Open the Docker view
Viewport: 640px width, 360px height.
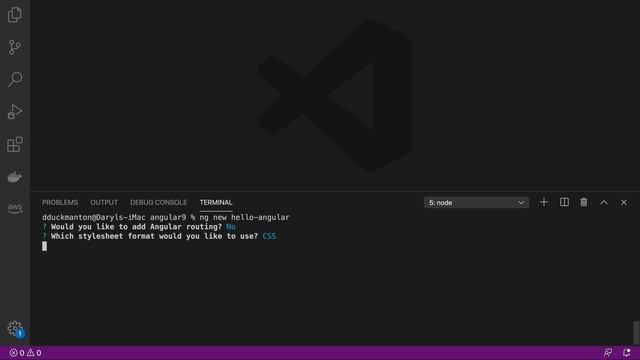click(x=15, y=177)
